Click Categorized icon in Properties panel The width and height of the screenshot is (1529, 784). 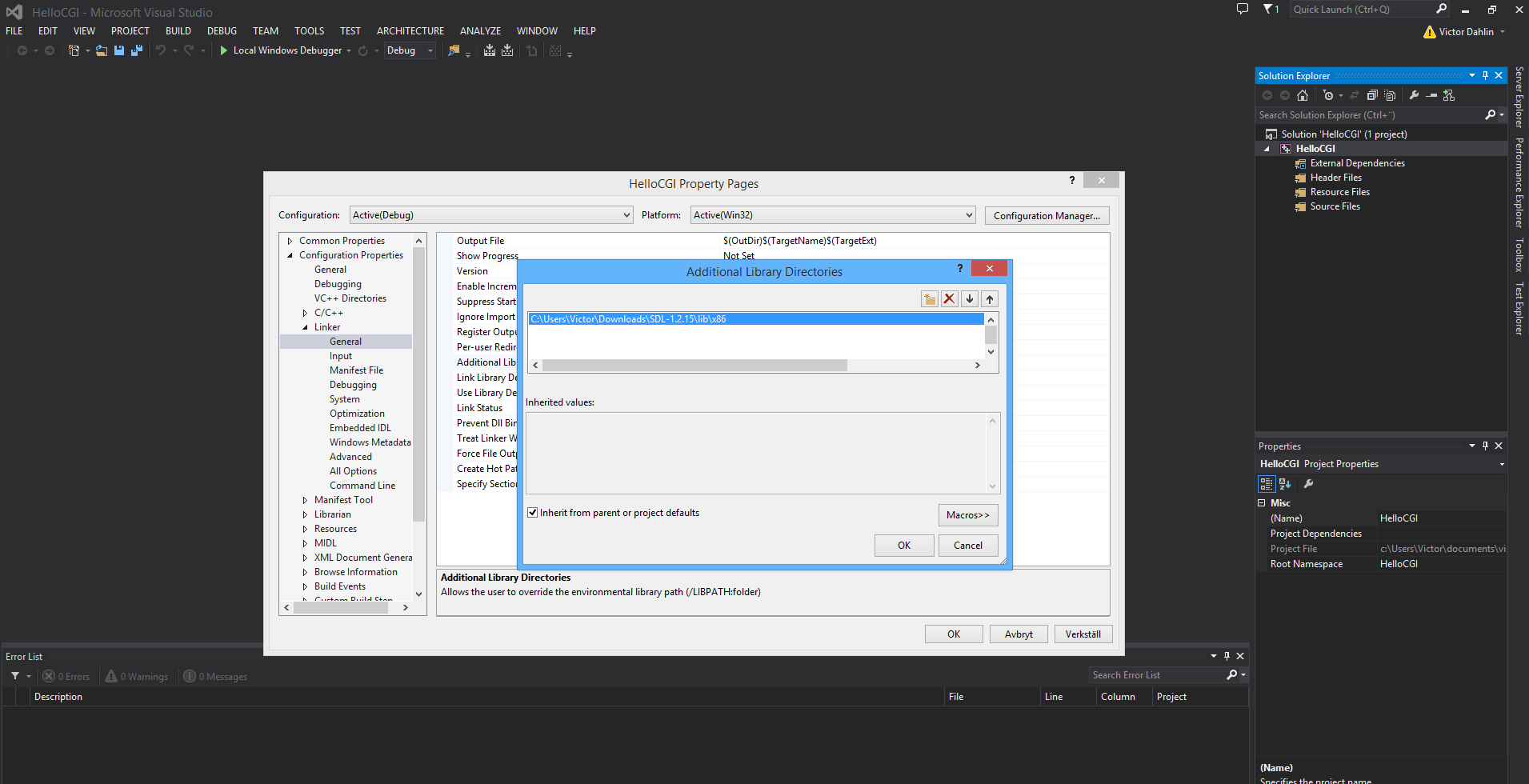[x=1267, y=484]
